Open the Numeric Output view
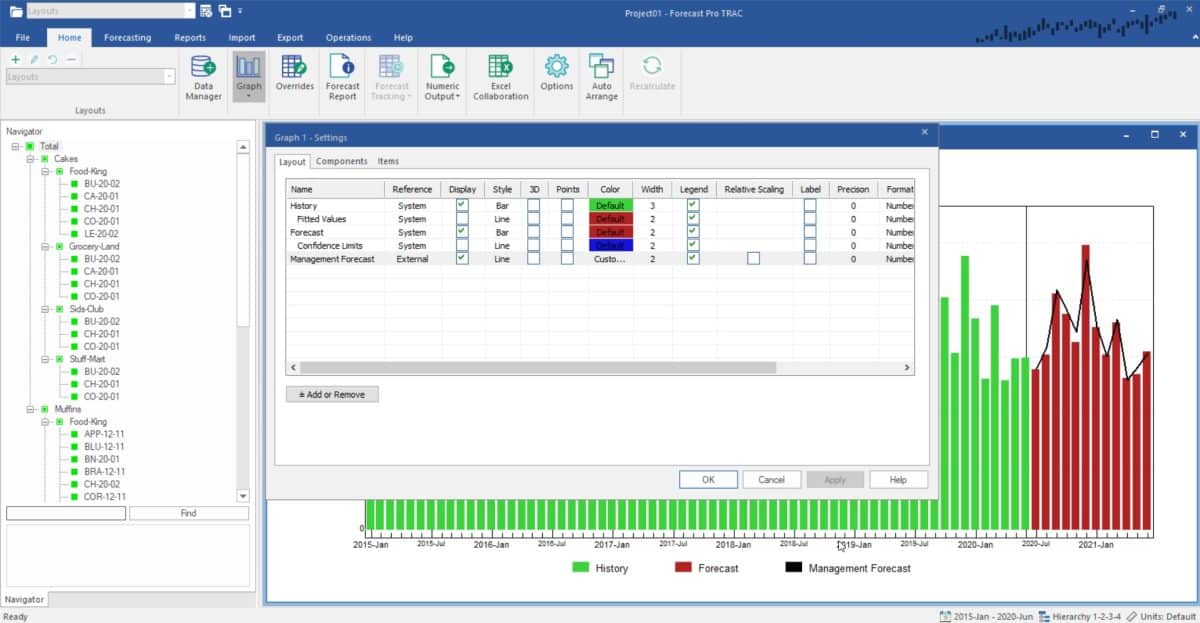Viewport: 1200px width, 623px height. pos(442,76)
